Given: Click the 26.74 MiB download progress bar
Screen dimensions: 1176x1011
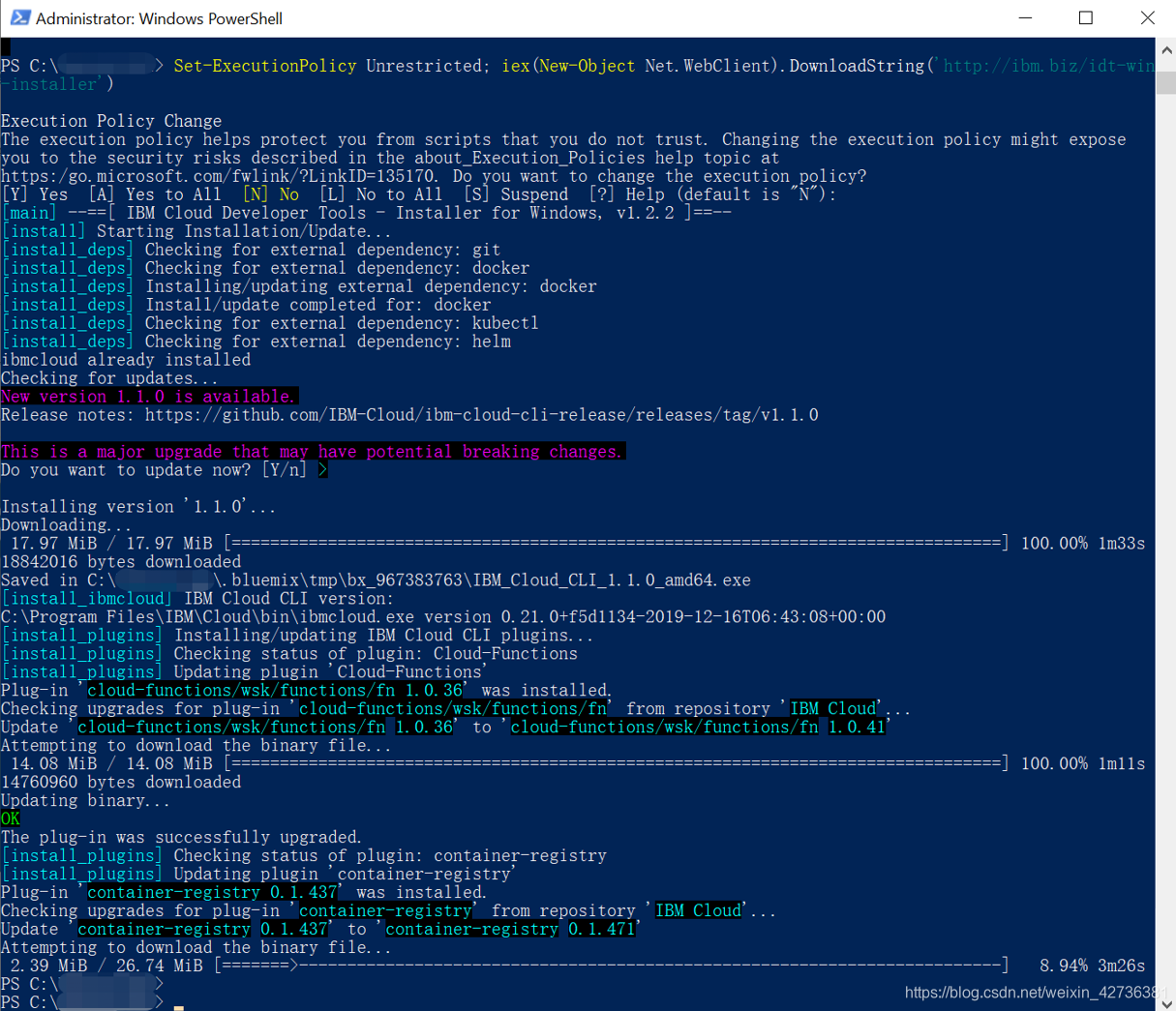Looking at the screenshot, I should point(611,966).
